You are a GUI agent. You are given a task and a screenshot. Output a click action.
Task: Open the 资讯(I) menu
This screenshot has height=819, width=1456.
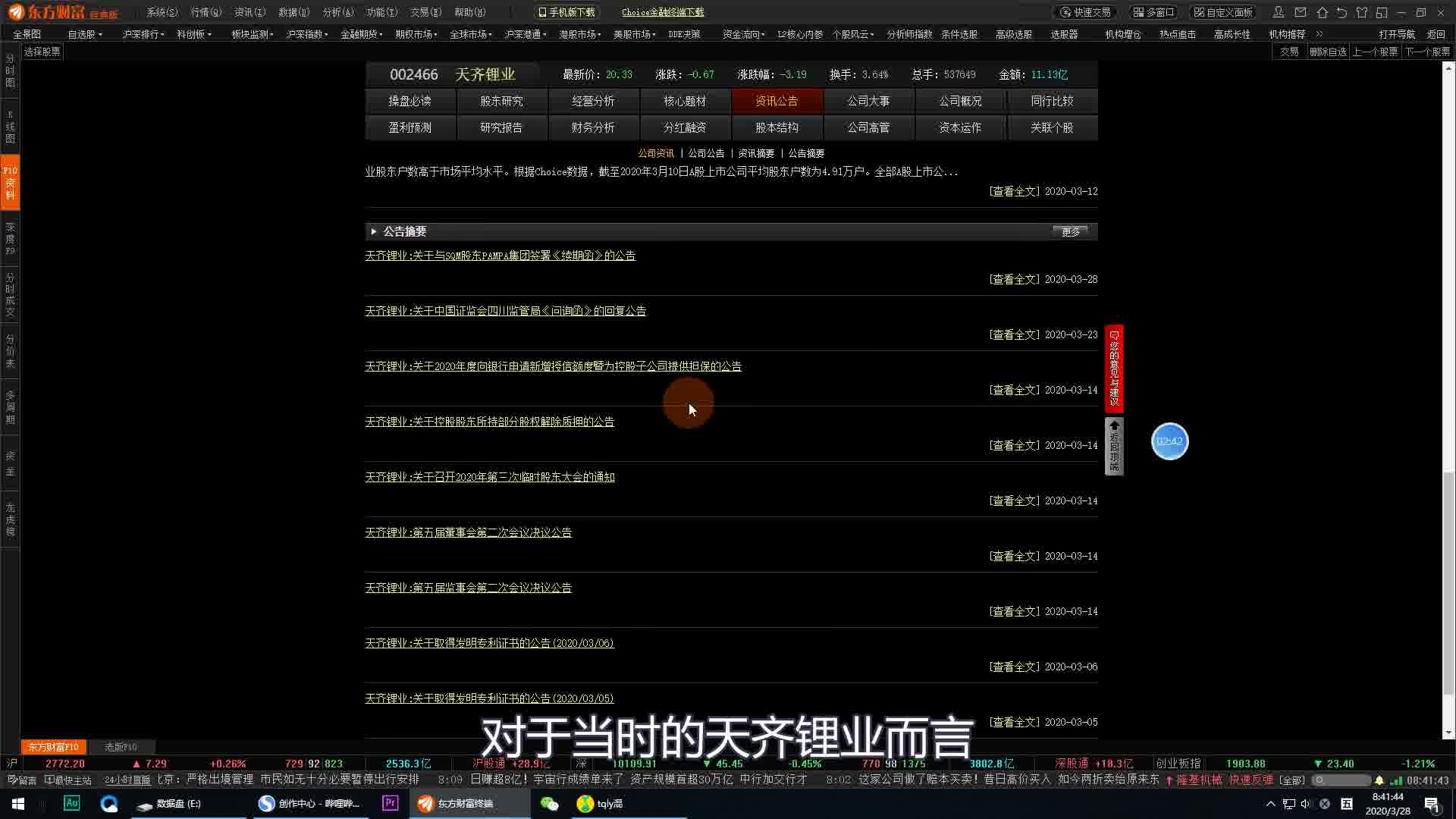249,12
